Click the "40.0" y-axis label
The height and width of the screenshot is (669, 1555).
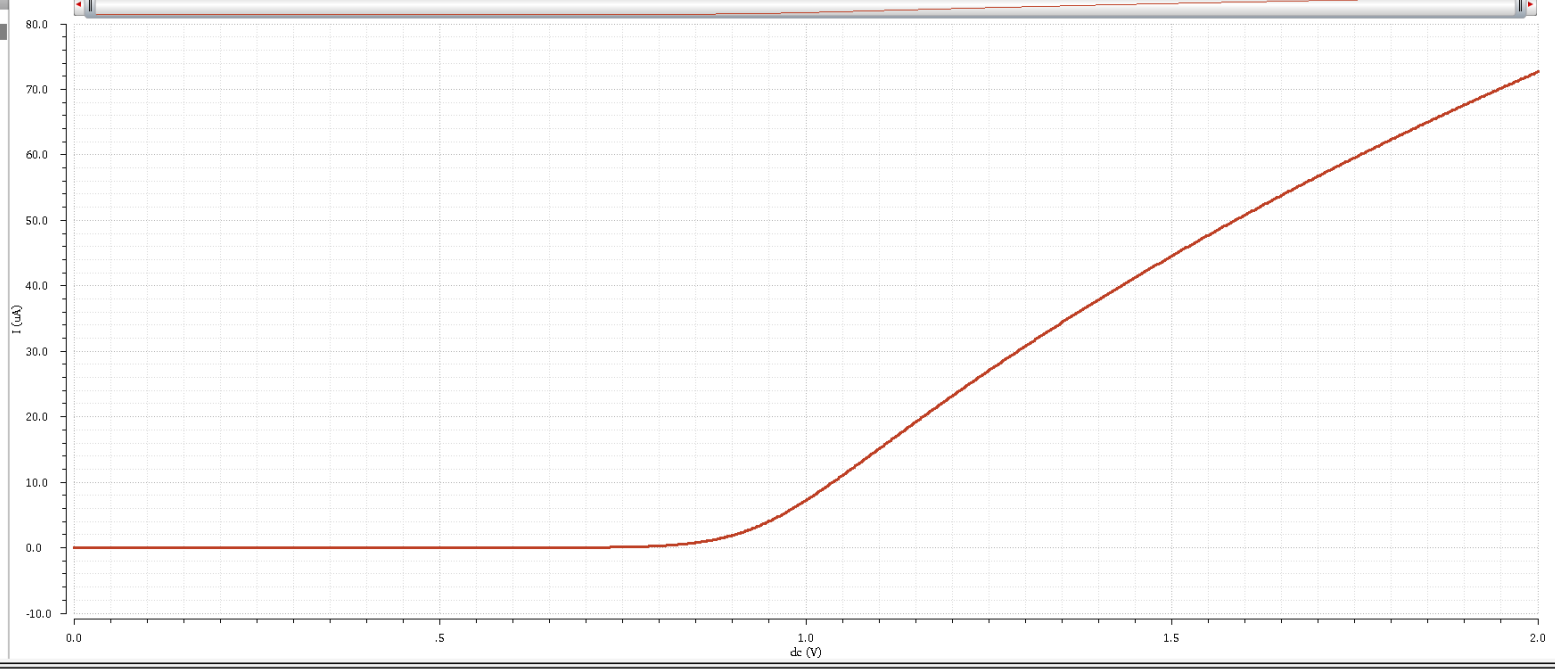[38, 286]
